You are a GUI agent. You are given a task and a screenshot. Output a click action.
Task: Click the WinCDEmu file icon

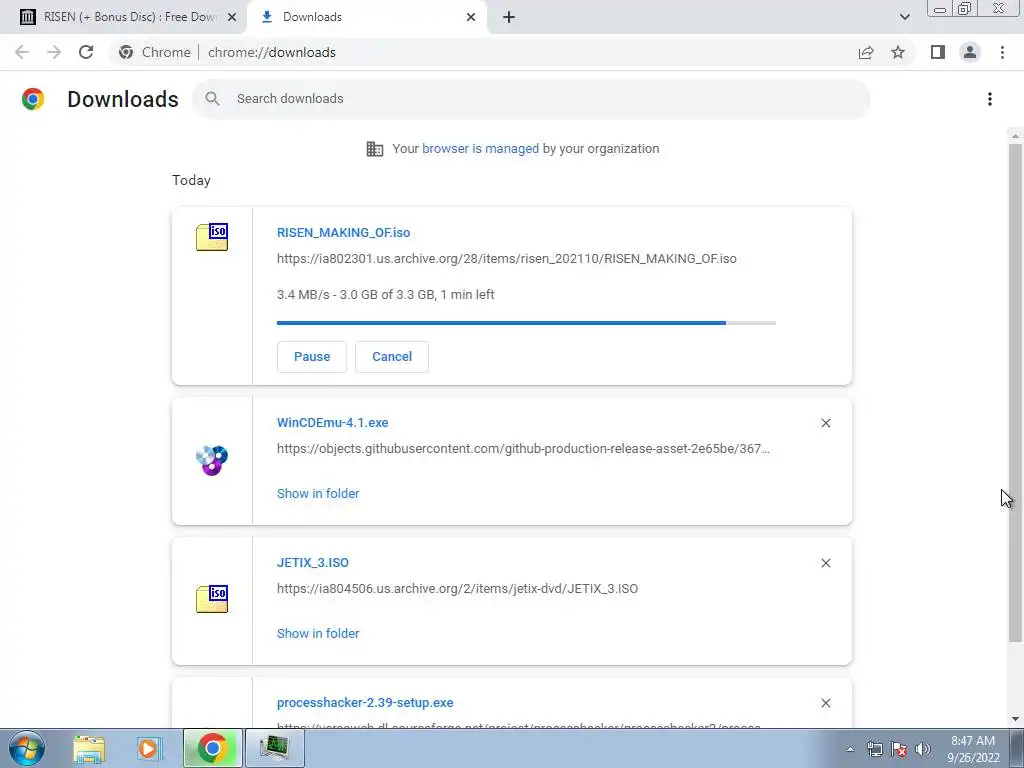tap(212, 460)
